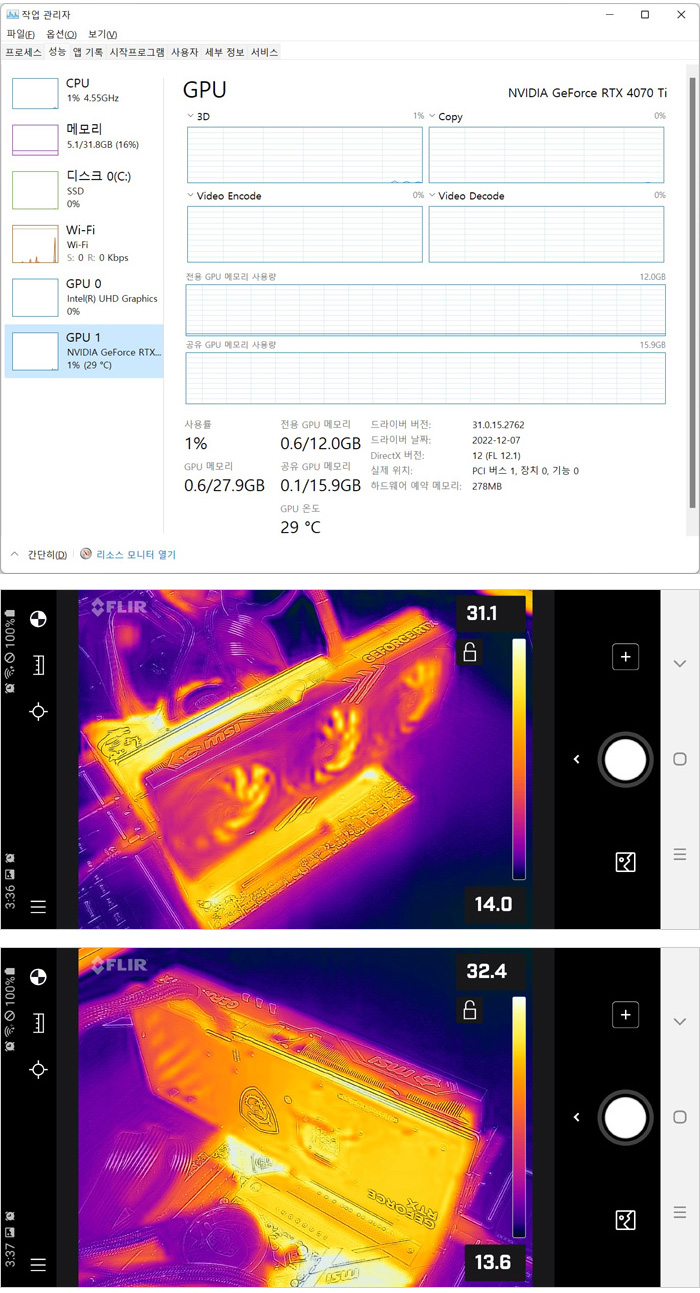Open the 파일(F) menu

pyautogui.click(x=21, y=34)
